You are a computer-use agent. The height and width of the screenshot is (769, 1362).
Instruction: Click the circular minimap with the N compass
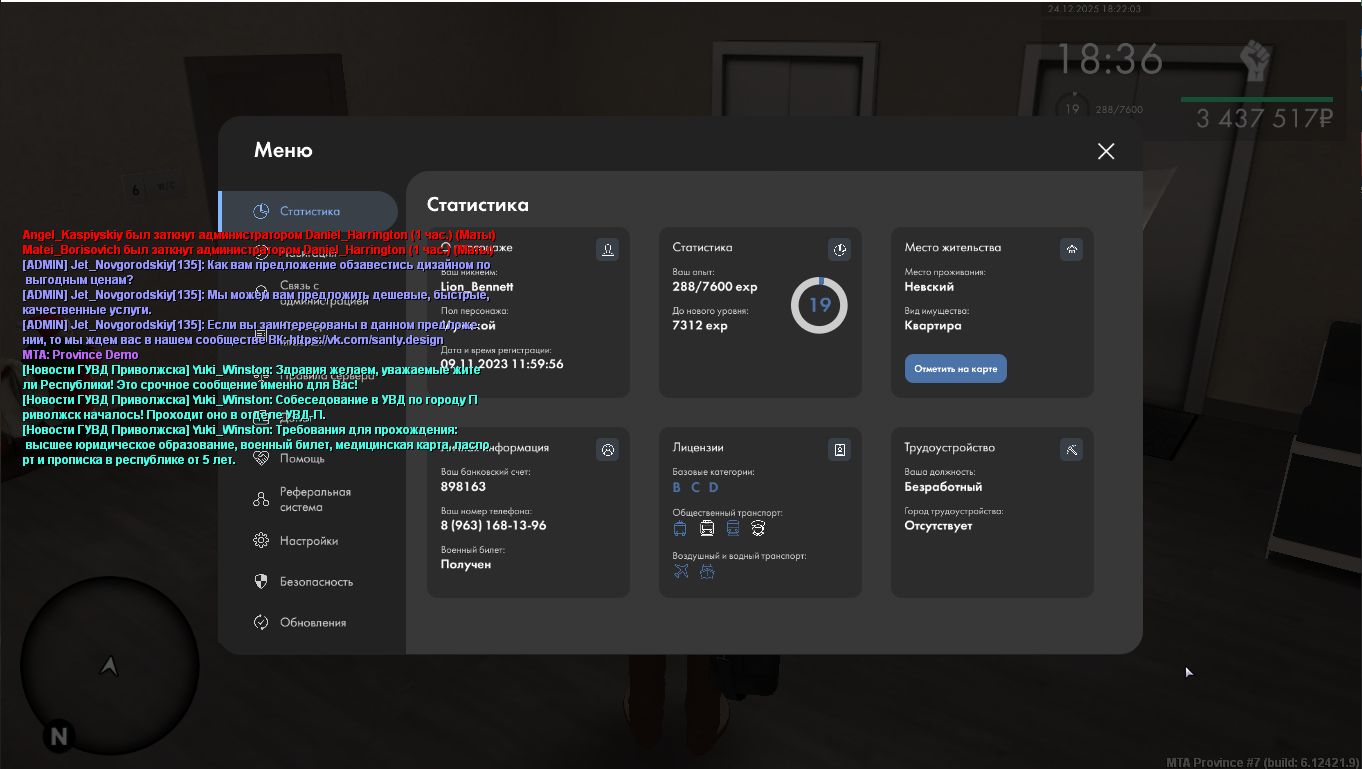(110, 665)
